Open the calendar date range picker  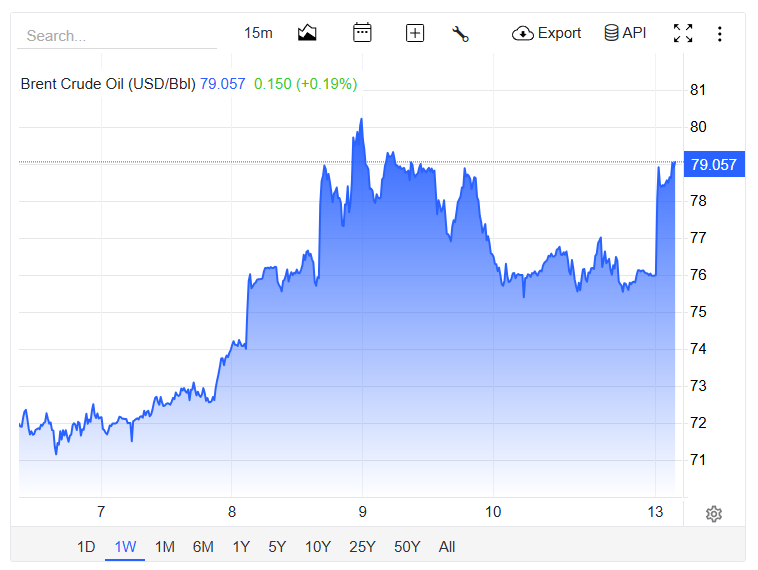tap(362, 33)
